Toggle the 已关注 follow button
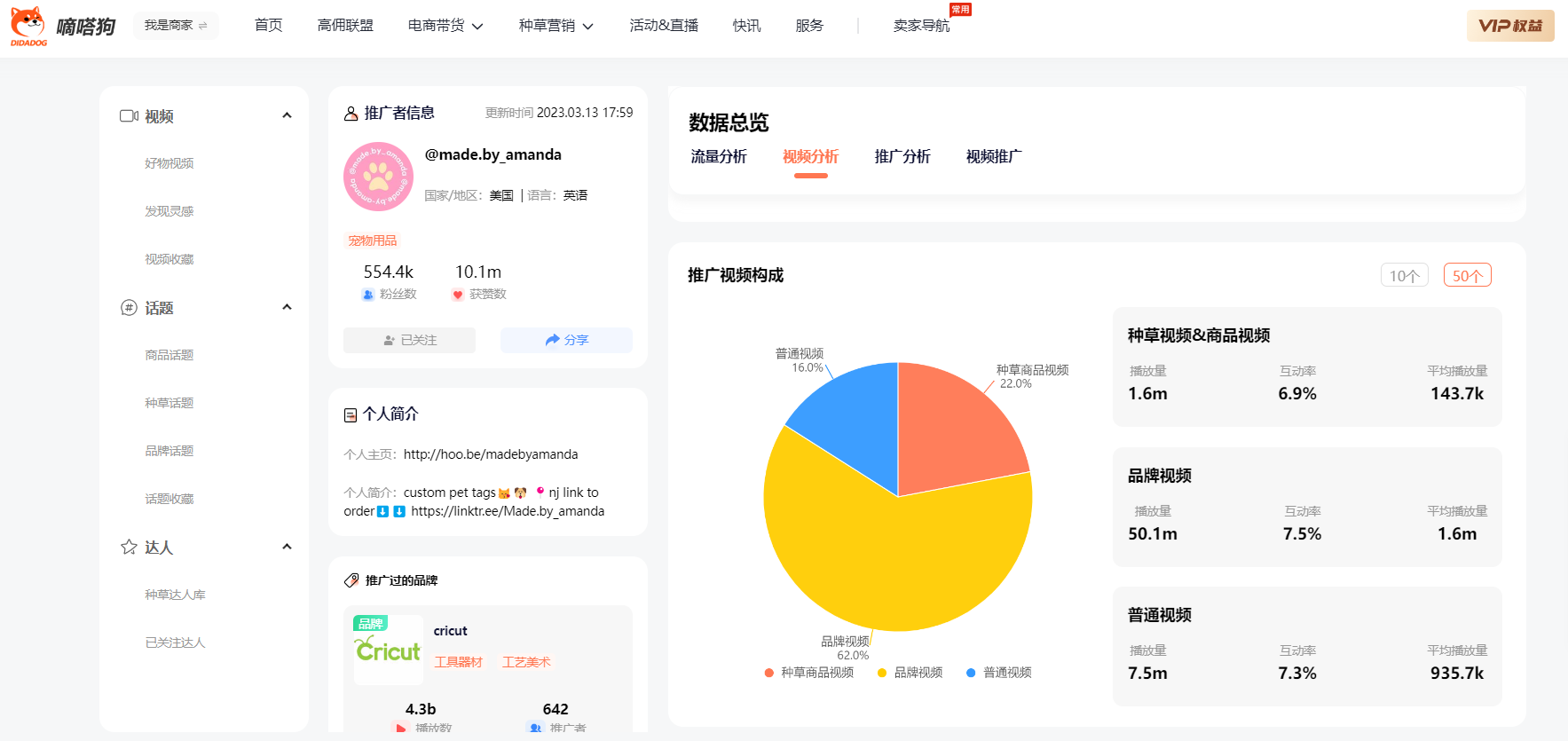Viewport: 1568px width, 741px height. pyautogui.click(x=409, y=340)
